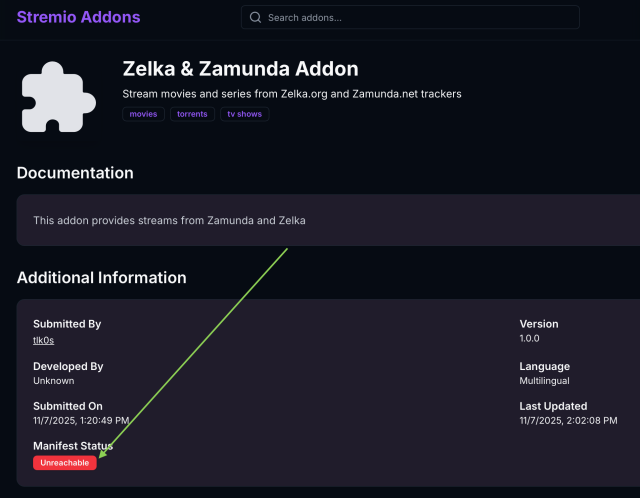
Task: Select the movies tag
Action: (x=143, y=114)
